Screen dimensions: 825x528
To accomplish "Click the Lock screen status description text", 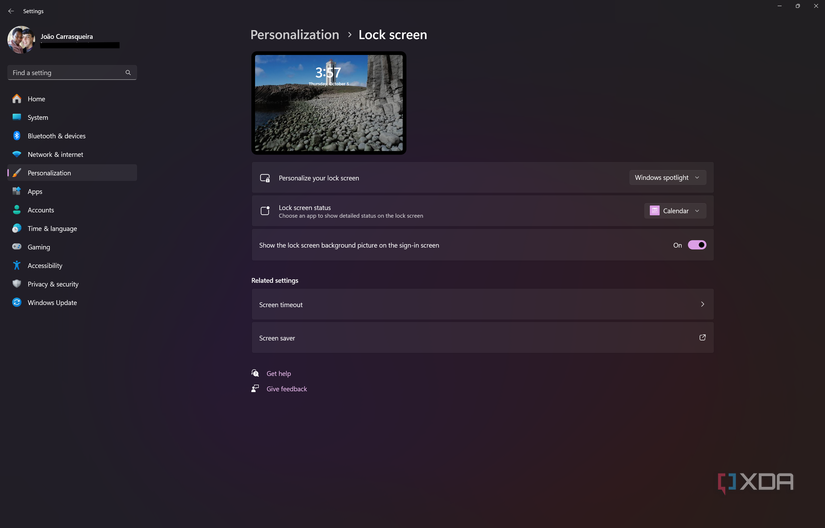I will pos(351,216).
